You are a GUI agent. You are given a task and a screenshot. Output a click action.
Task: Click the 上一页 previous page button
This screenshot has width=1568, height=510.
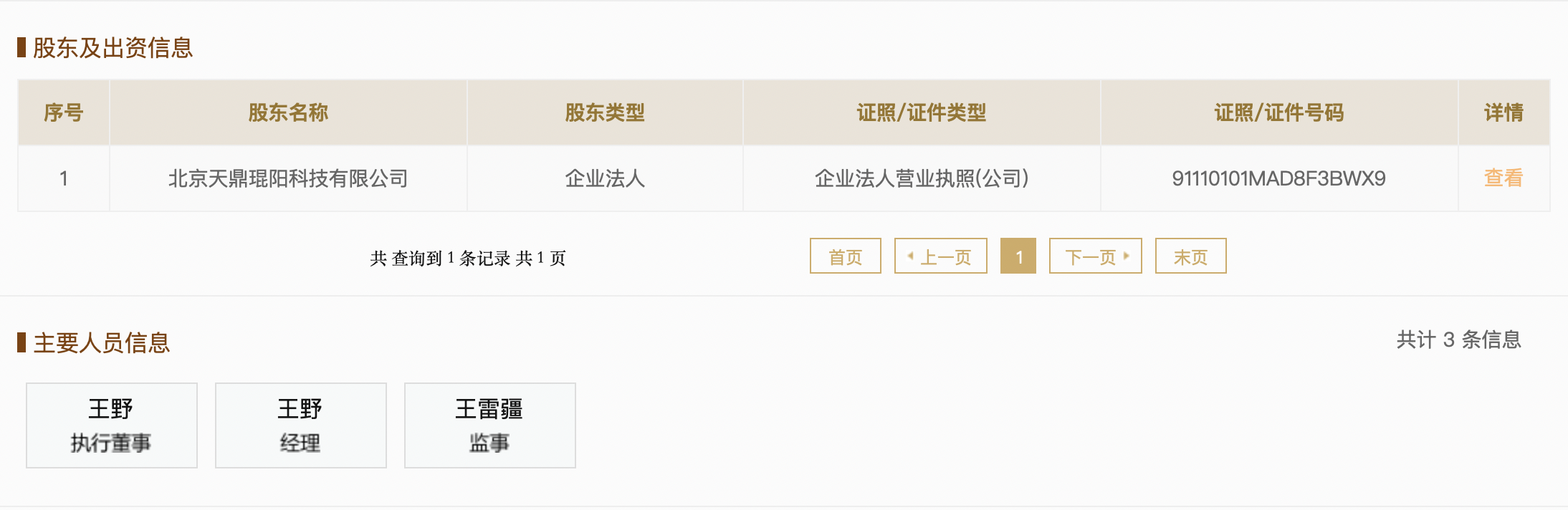point(941,256)
